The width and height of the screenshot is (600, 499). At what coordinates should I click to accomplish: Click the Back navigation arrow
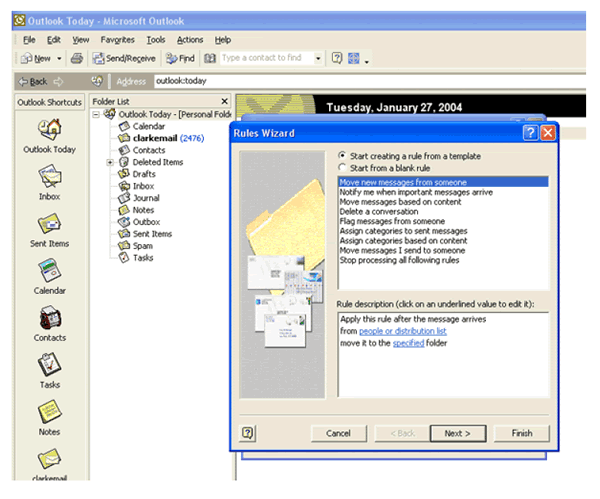[33, 82]
